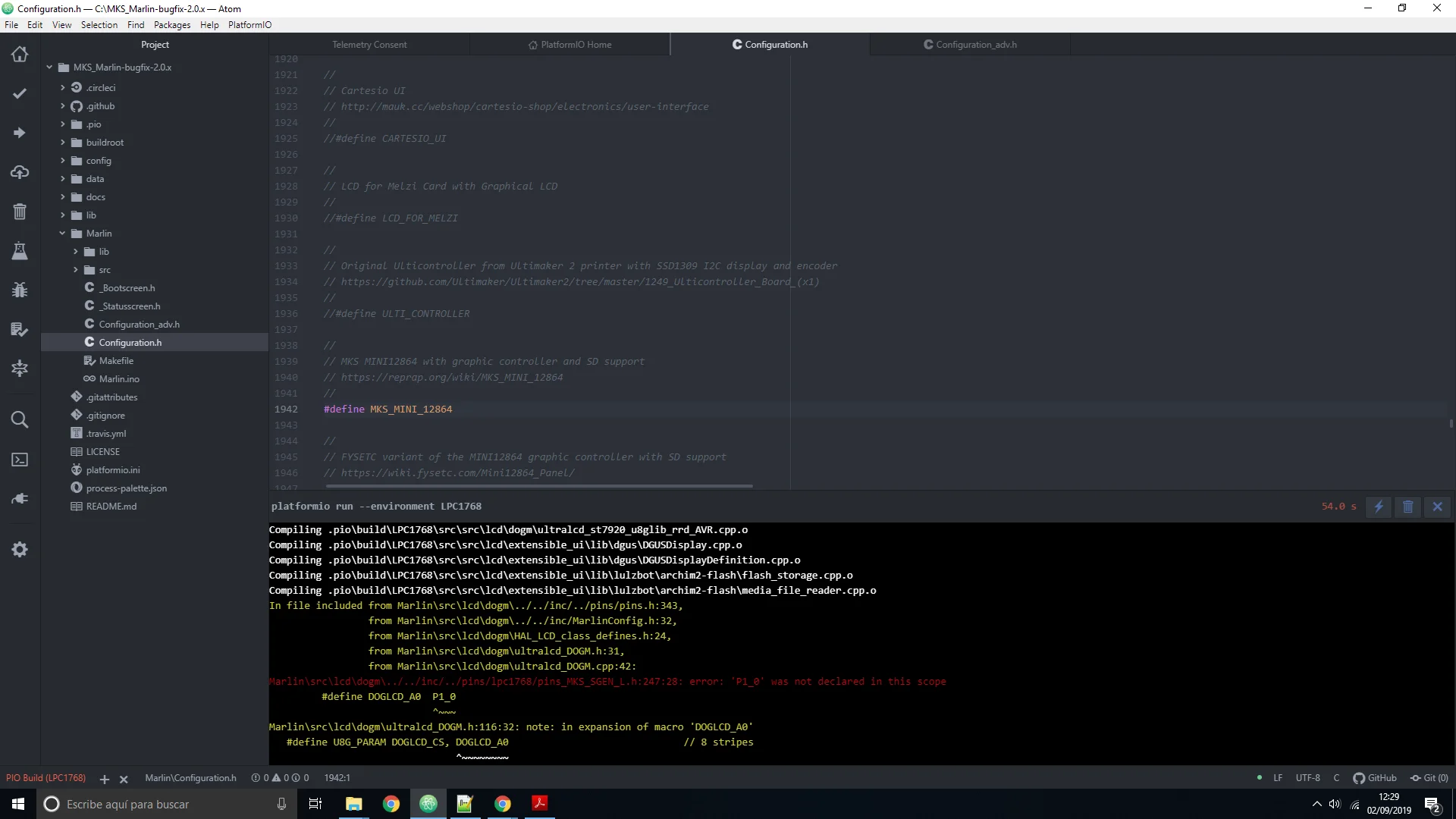1456x819 pixels.
Task: Open PlatformIO Home icon in left toolbar
Action: pos(20,54)
